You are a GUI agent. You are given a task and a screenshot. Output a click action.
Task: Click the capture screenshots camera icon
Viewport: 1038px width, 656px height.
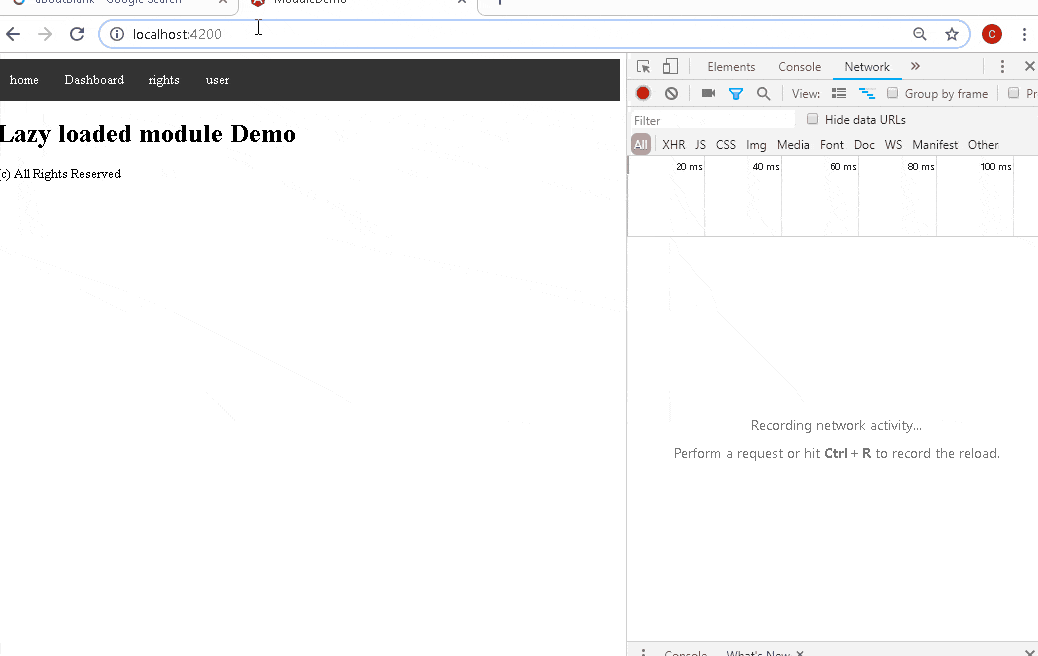pyautogui.click(x=708, y=93)
